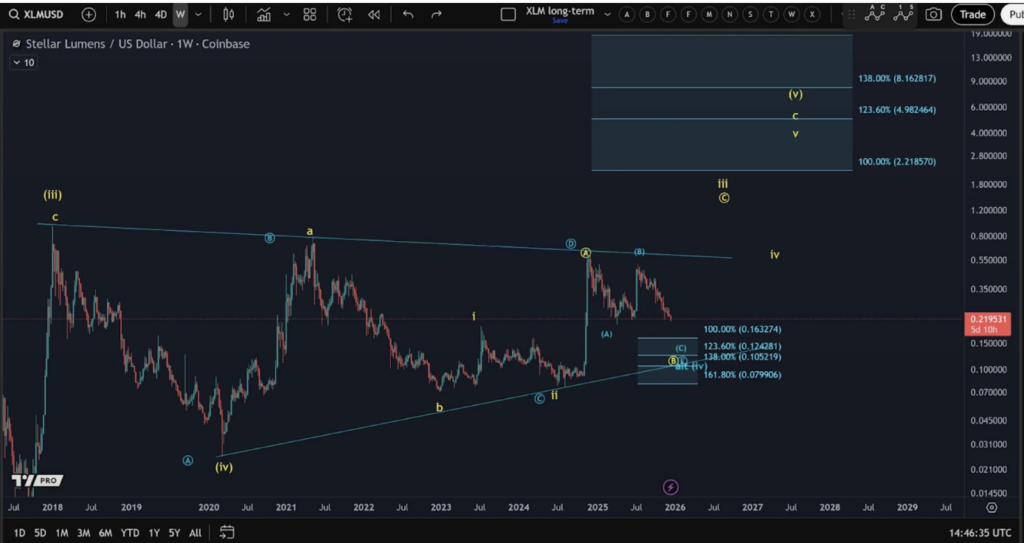Select the yellow (iv) wave label near 2020

224,467
